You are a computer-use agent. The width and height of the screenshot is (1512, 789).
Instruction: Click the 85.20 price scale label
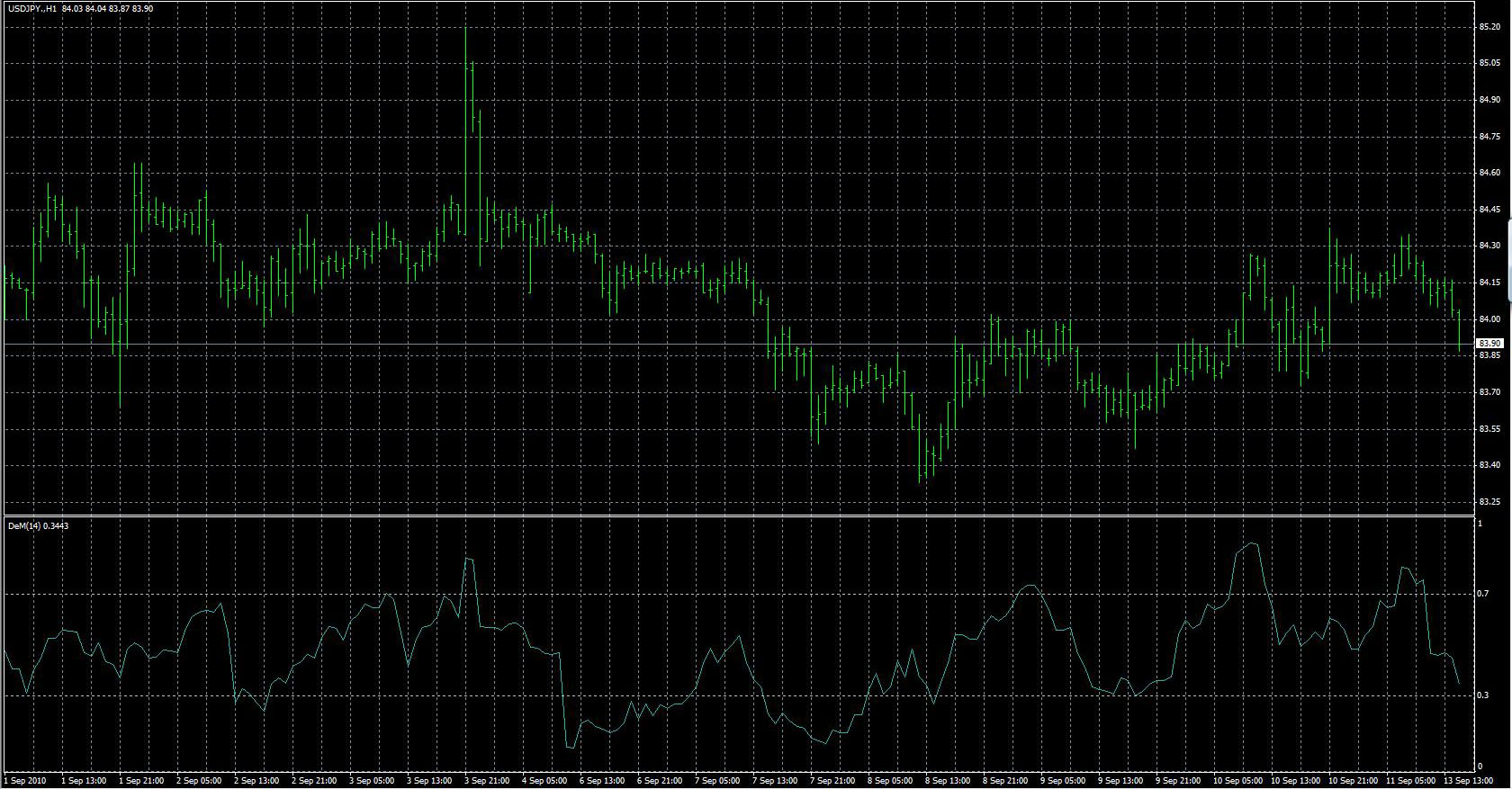[1489, 27]
